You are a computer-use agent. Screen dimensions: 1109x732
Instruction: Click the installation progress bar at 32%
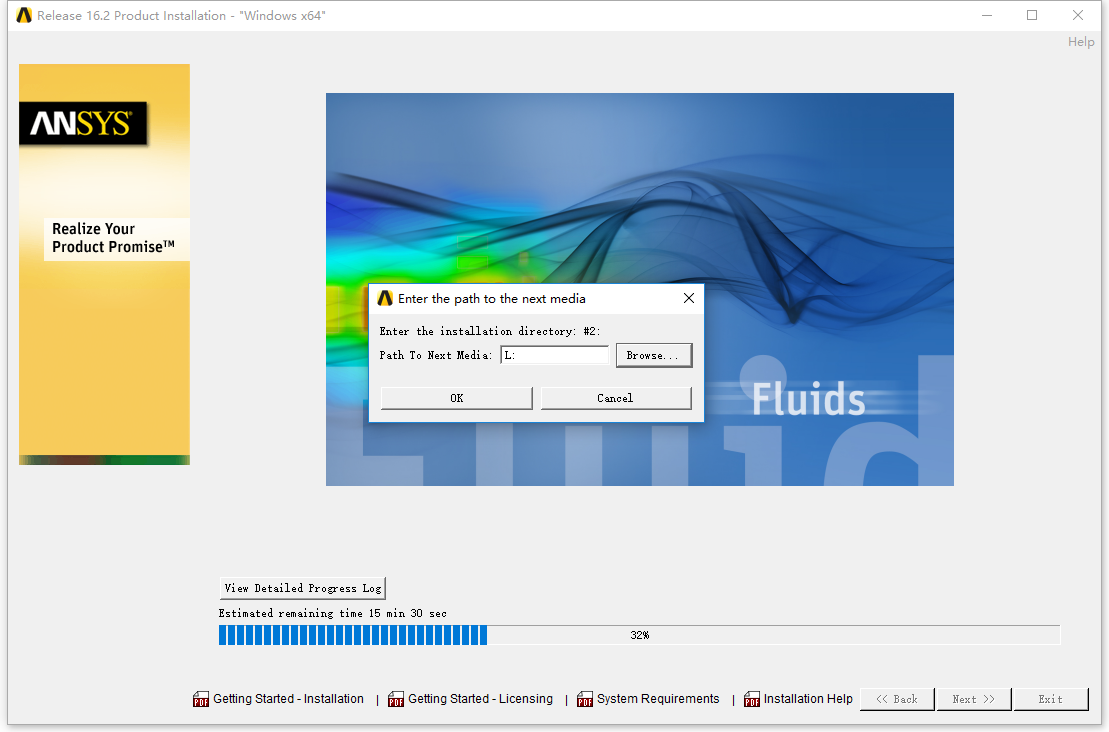pos(639,635)
